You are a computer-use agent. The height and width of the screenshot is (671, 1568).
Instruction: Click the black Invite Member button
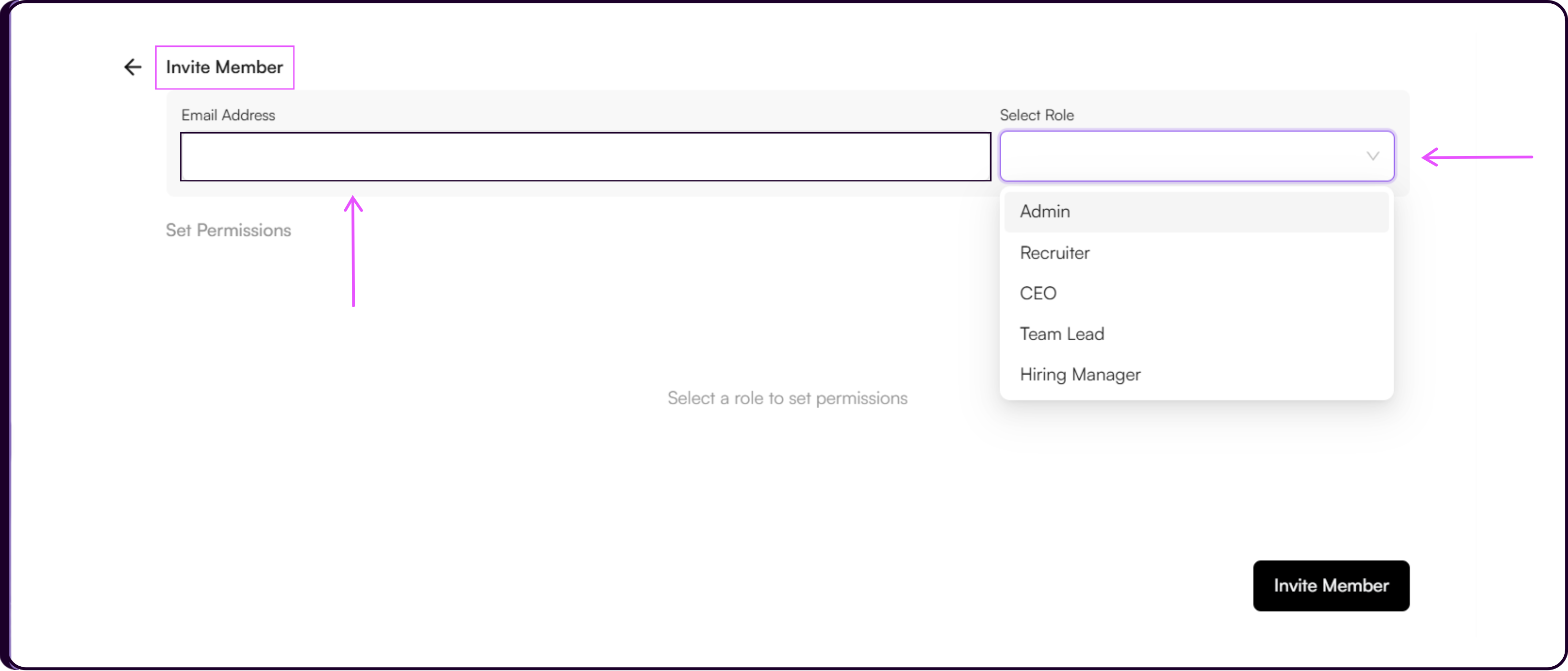click(1331, 586)
